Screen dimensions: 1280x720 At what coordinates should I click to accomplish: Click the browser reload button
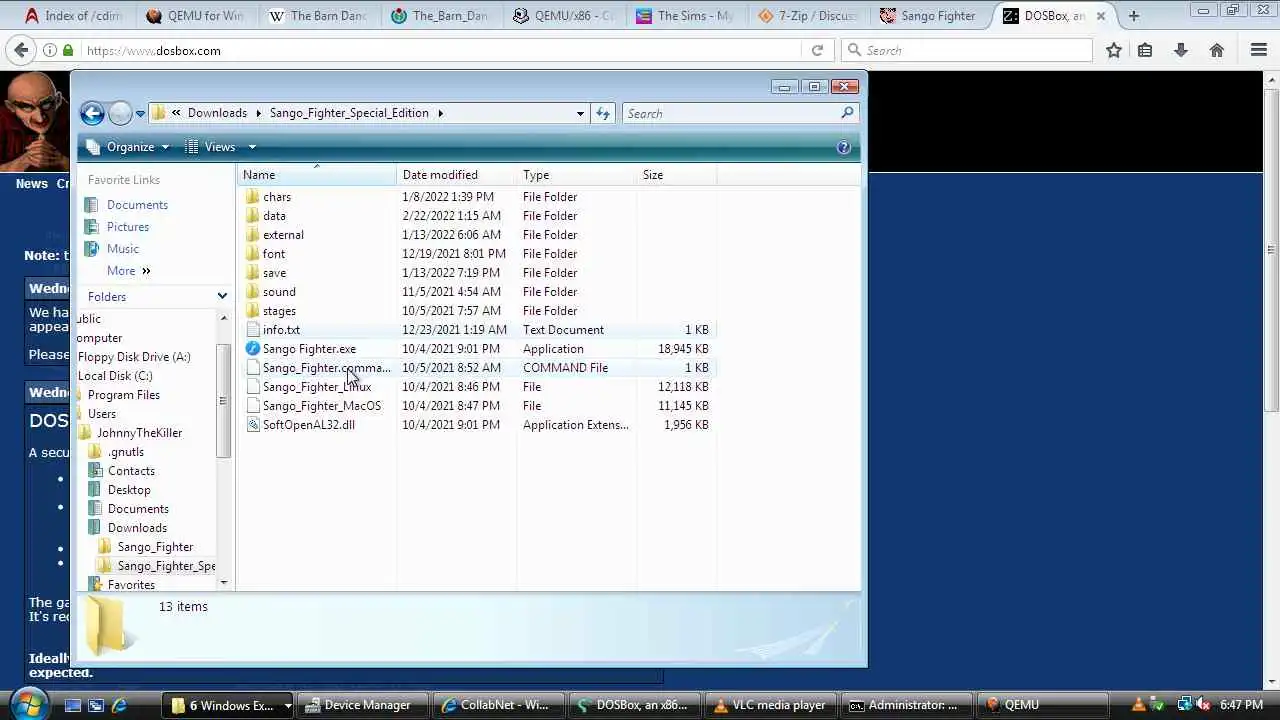[817, 50]
